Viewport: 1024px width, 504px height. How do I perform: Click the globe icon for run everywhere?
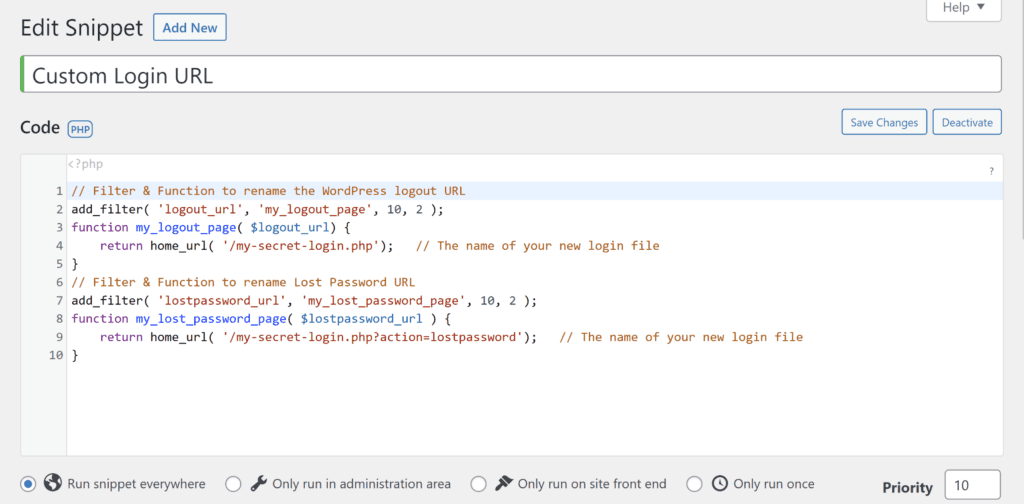coord(53,483)
